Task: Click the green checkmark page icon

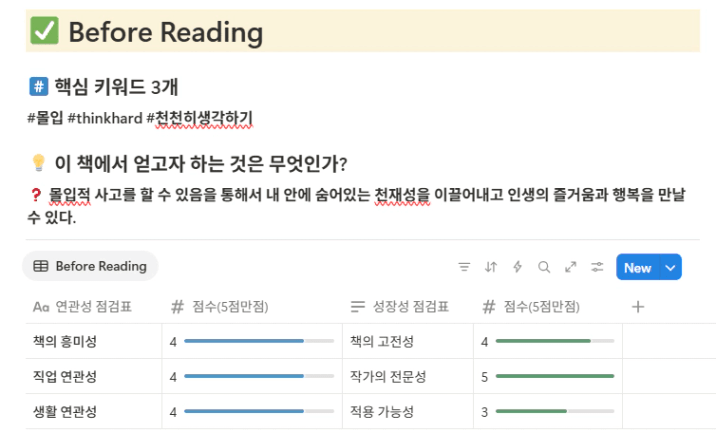Action: click(x=44, y=31)
